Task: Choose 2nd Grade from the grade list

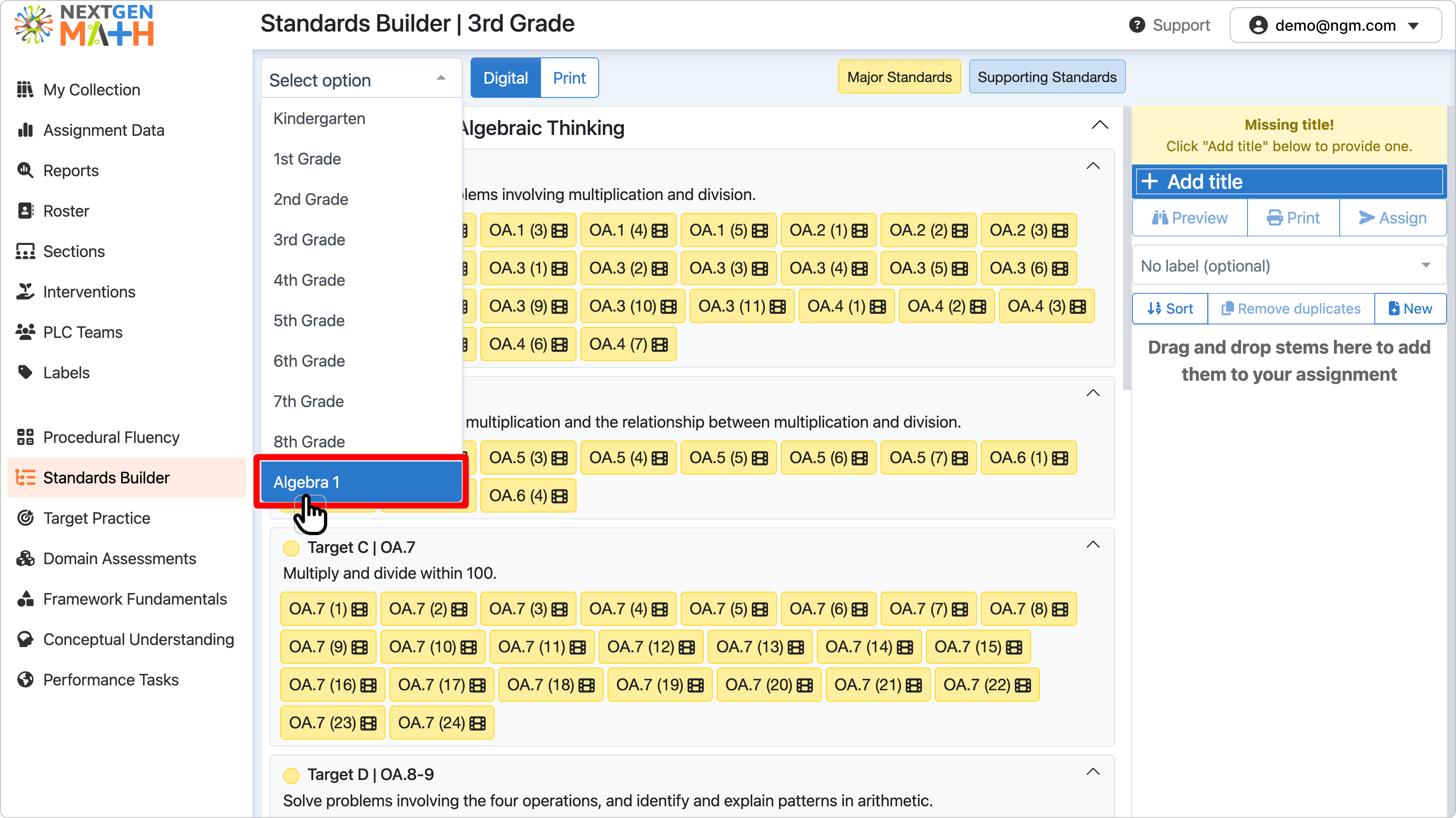Action: point(361,199)
